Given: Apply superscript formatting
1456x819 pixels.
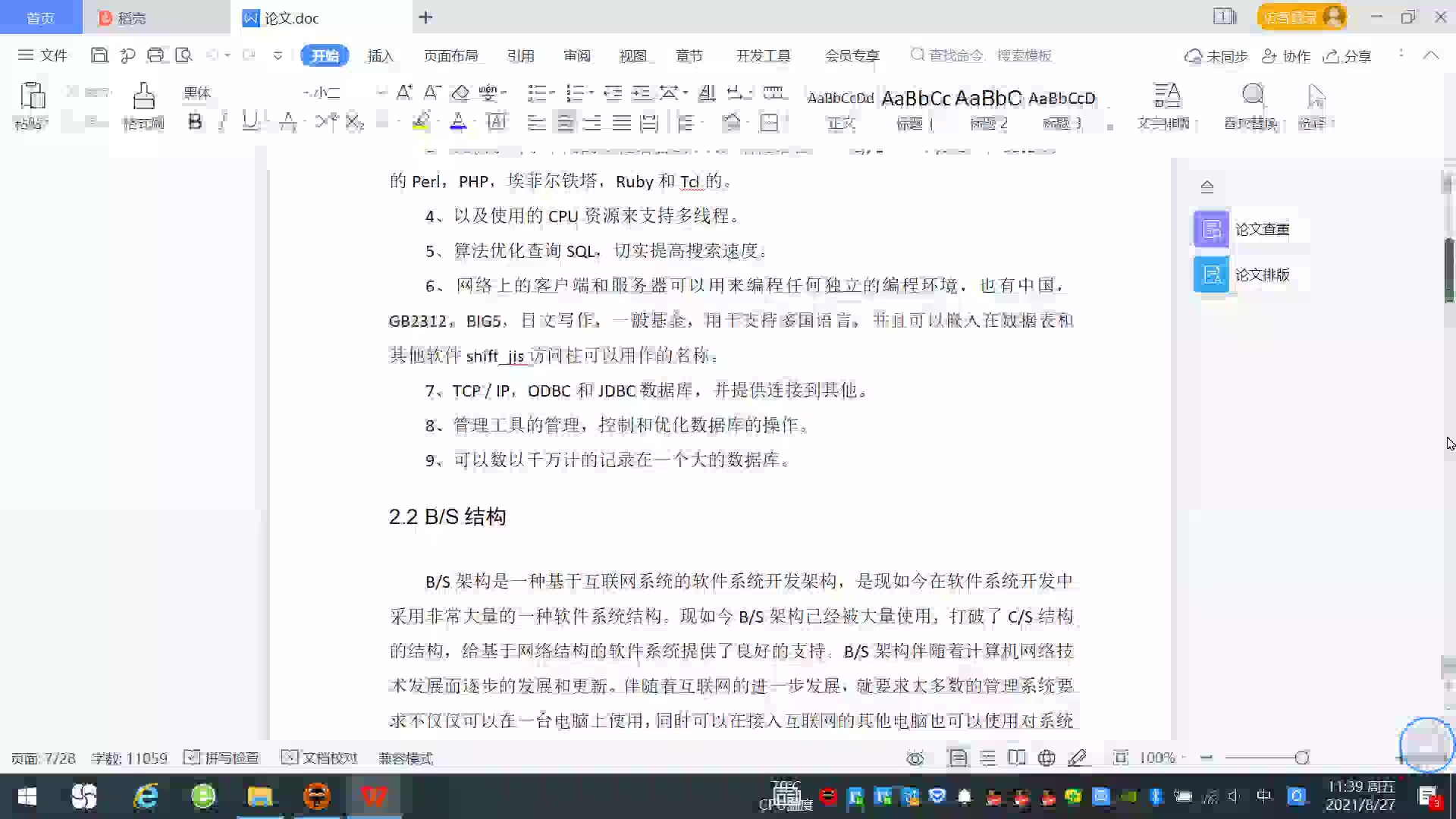Looking at the screenshot, I should tap(327, 121).
